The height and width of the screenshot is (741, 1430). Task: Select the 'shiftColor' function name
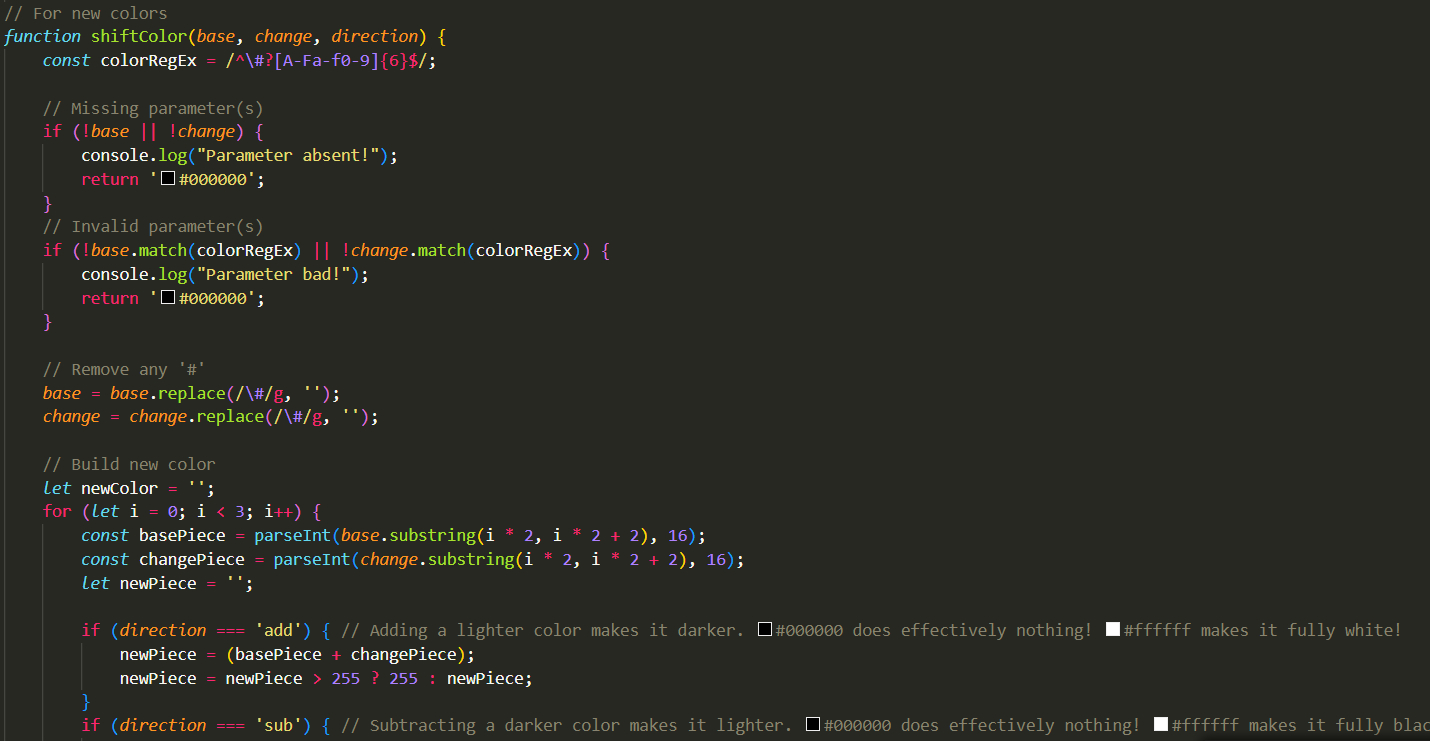coord(138,36)
